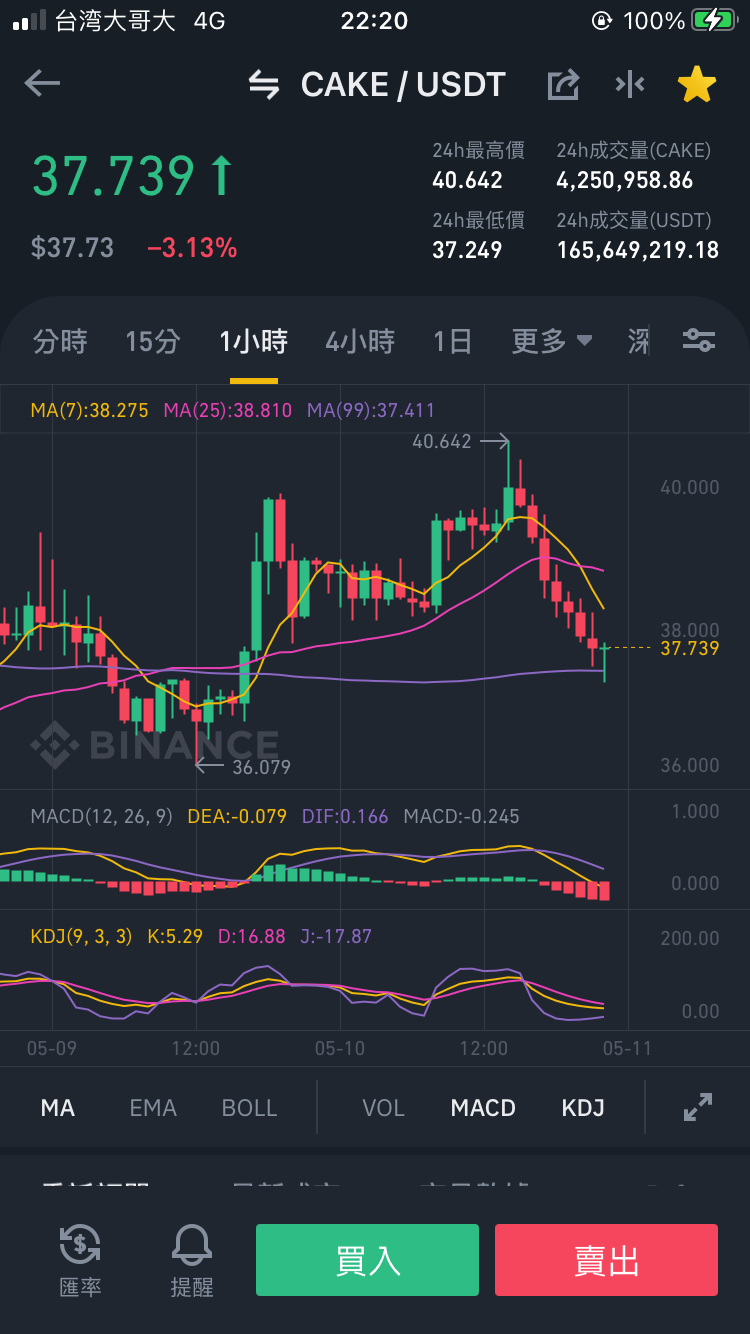Select the 1日 interval tab
The width and height of the screenshot is (750, 1334).
pyautogui.click(x=452, y=342)
